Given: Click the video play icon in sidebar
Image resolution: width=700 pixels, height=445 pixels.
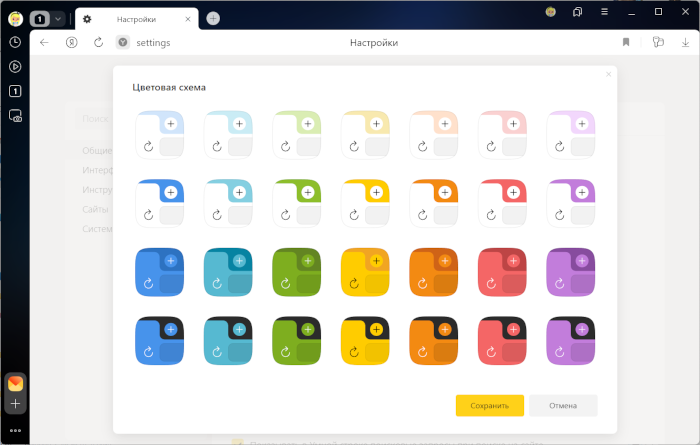Looking at the screenshot, I should (x=15, y=67).
